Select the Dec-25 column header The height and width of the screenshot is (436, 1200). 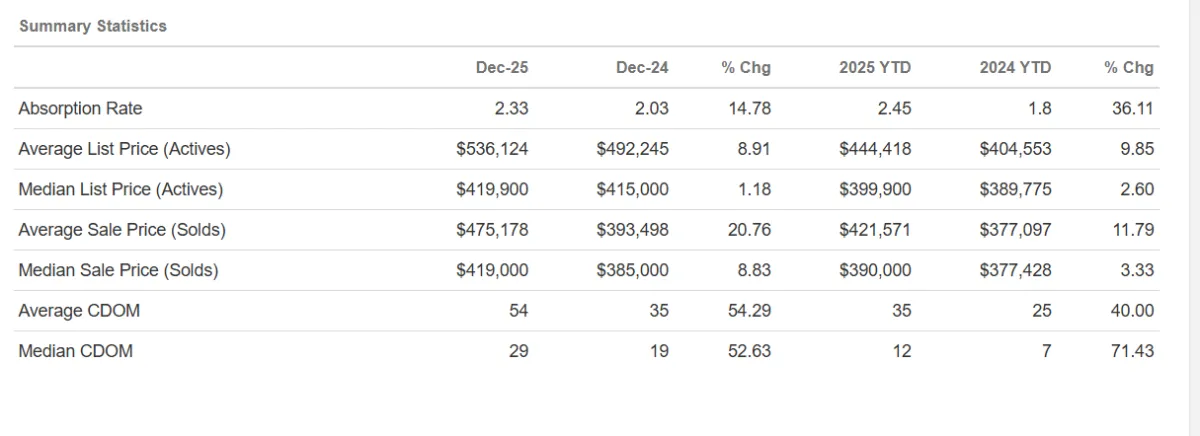pos(502,68)
